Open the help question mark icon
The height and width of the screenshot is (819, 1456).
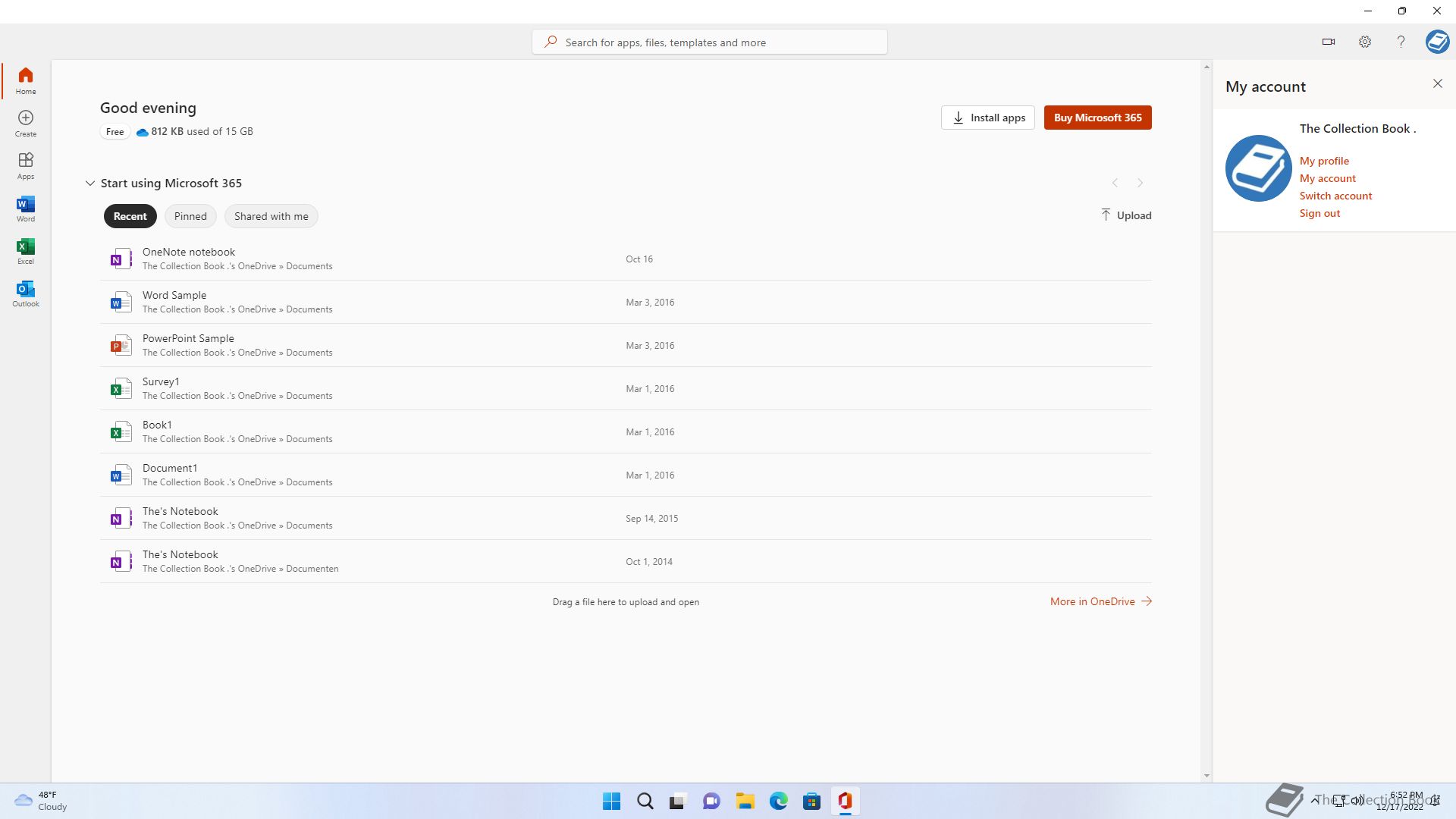[1401, 42]
